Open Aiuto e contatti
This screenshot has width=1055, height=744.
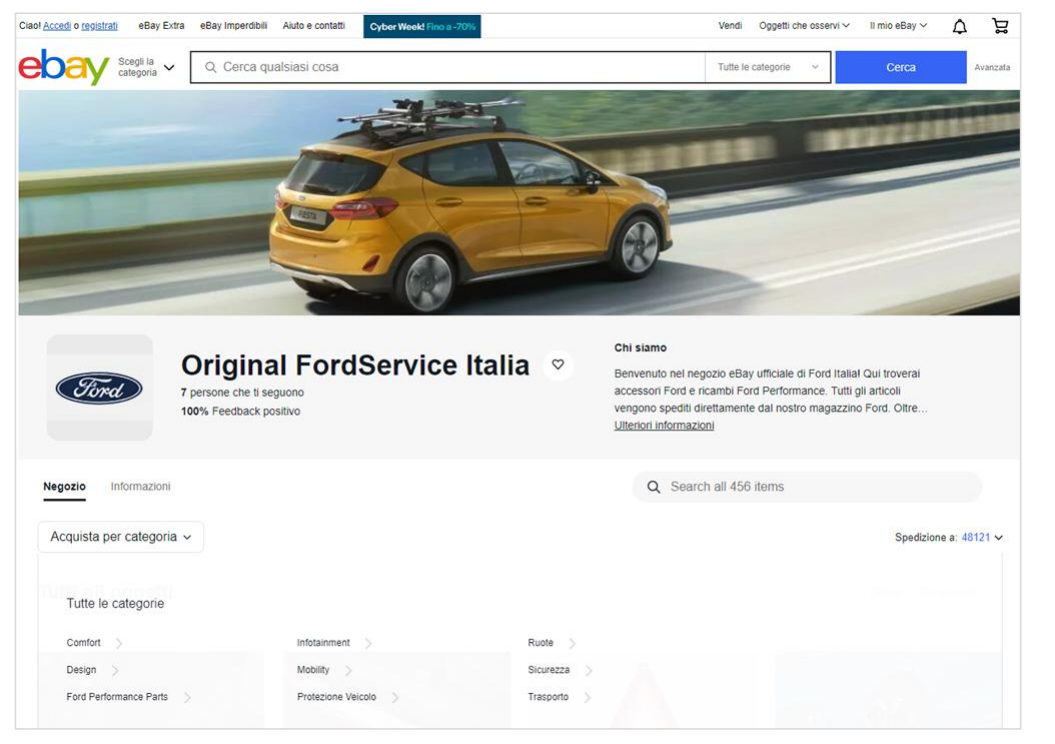314,26
